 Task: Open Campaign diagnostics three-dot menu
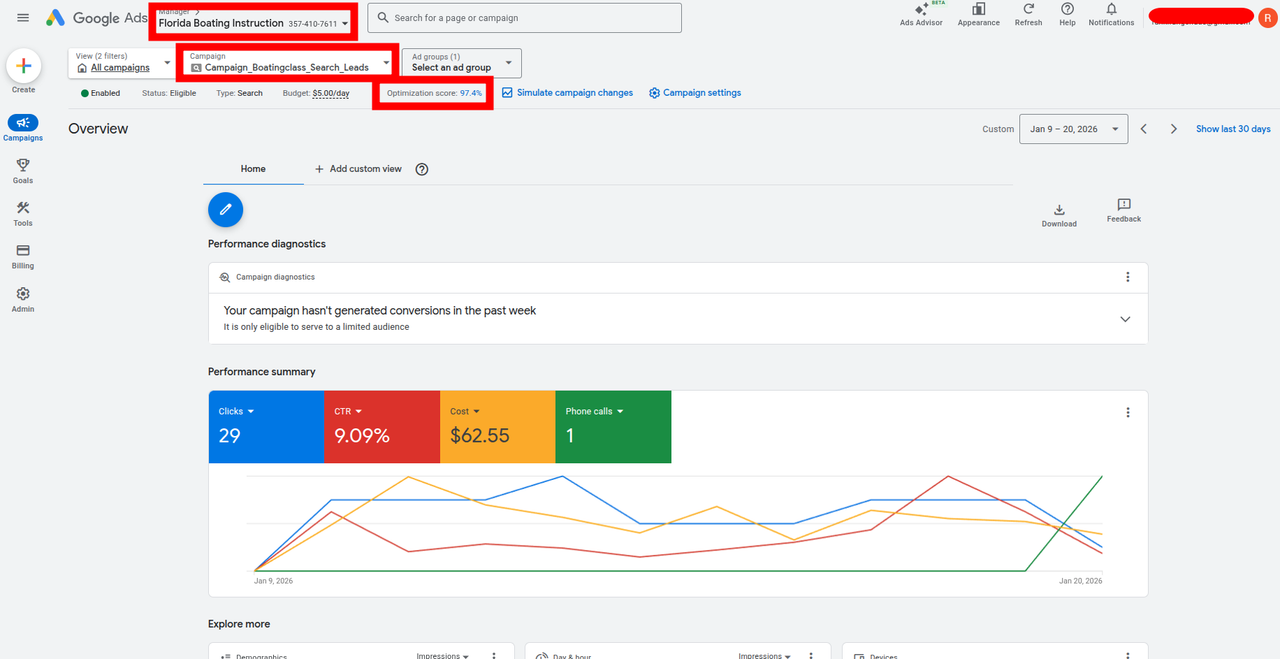click(x=1128, y=277)
